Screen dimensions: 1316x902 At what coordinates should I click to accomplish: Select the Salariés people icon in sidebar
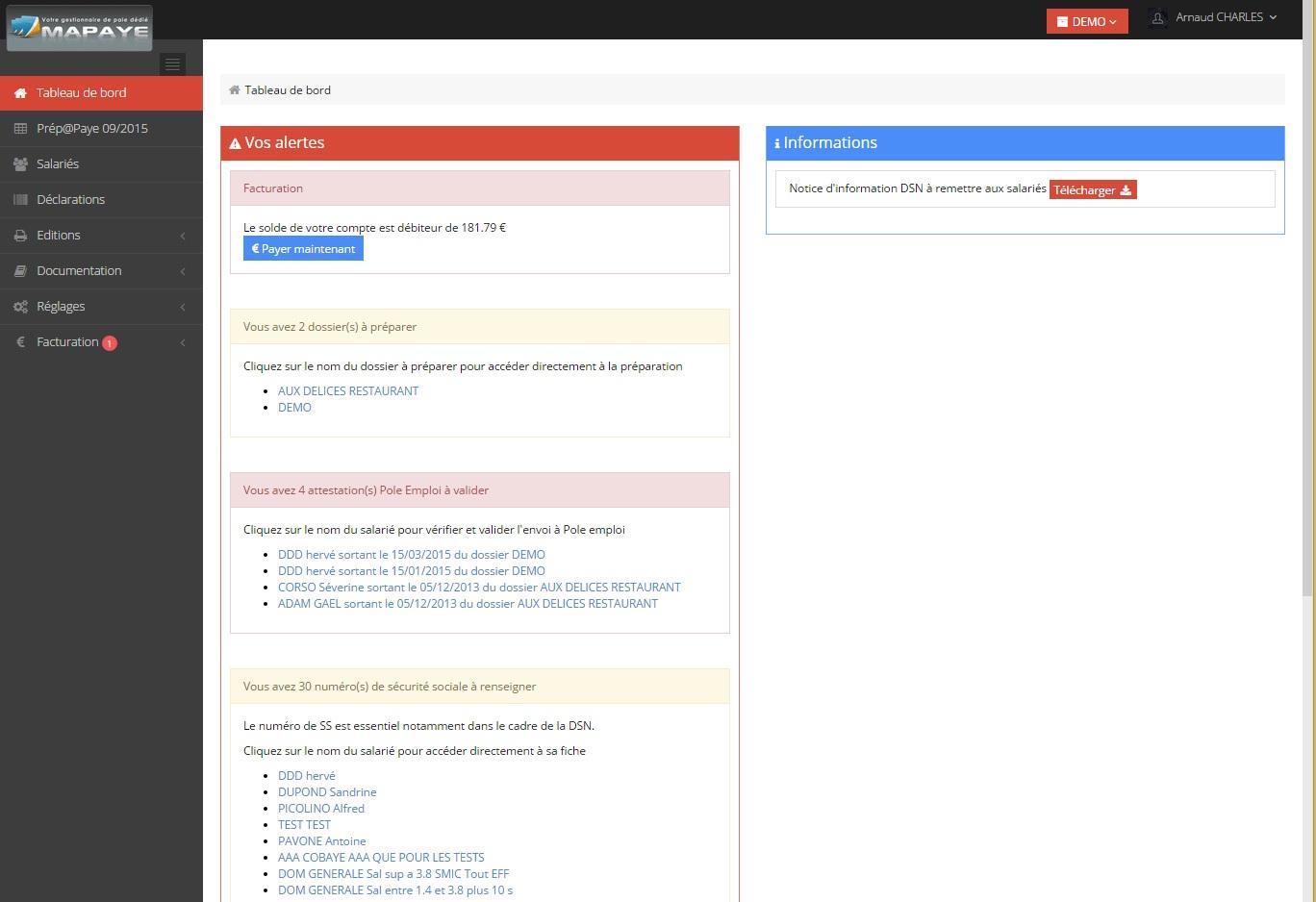point(18,163)
